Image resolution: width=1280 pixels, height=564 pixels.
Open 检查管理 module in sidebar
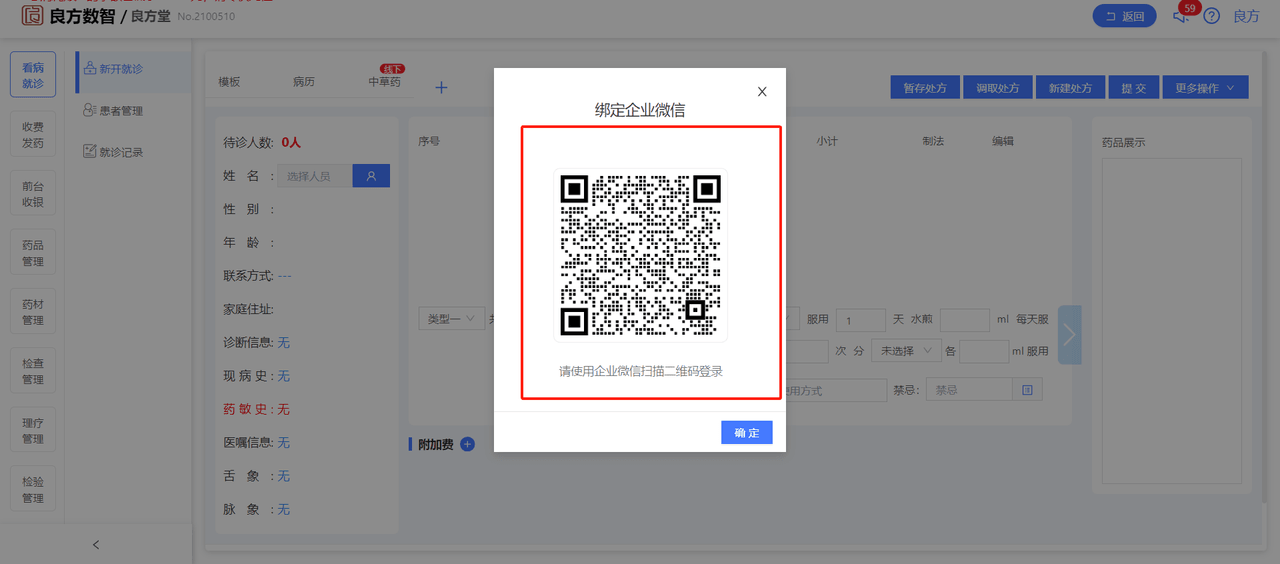(x=33, y=370)
